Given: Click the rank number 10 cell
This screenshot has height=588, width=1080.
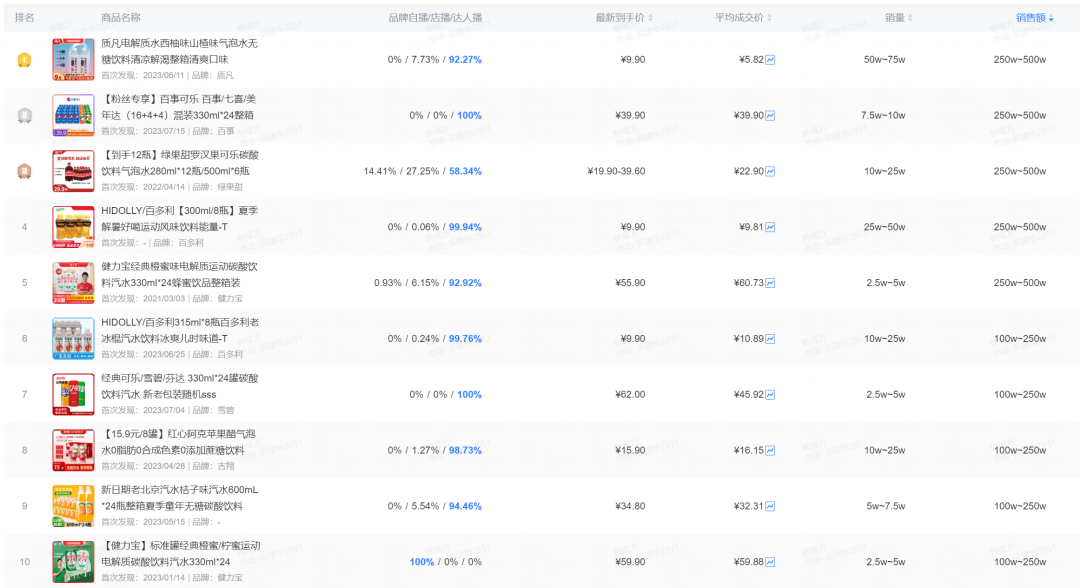Looking at the screenshot, I should click(x=24, y=563).
